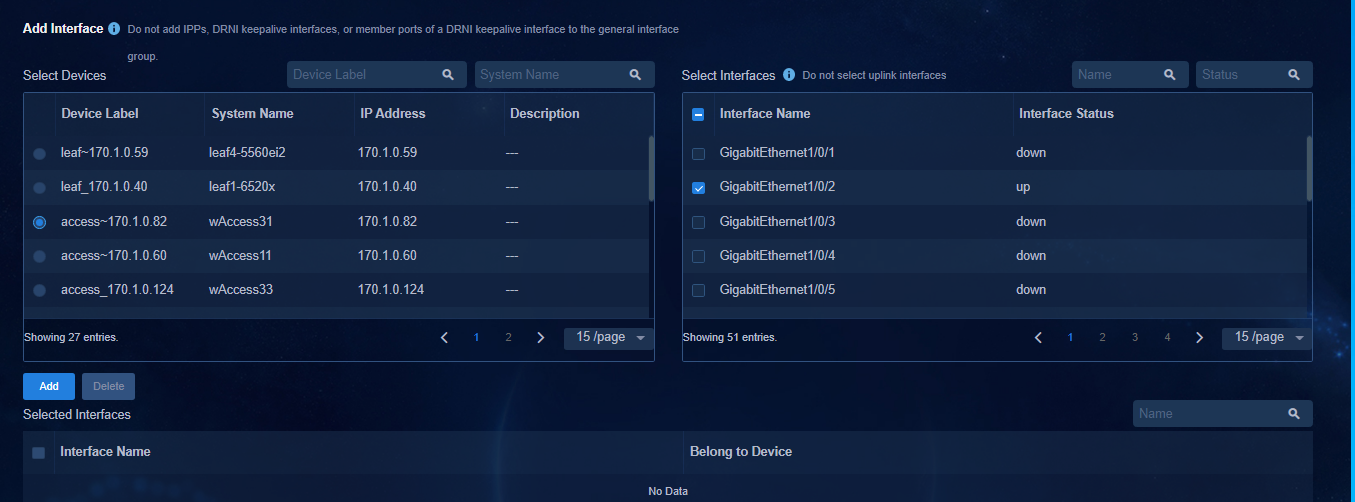The height and width of the screenshot is (502, 1355).
Task: Click the 'up' status of GigabitEthernet1/0/2
Action: [1023, 187]
